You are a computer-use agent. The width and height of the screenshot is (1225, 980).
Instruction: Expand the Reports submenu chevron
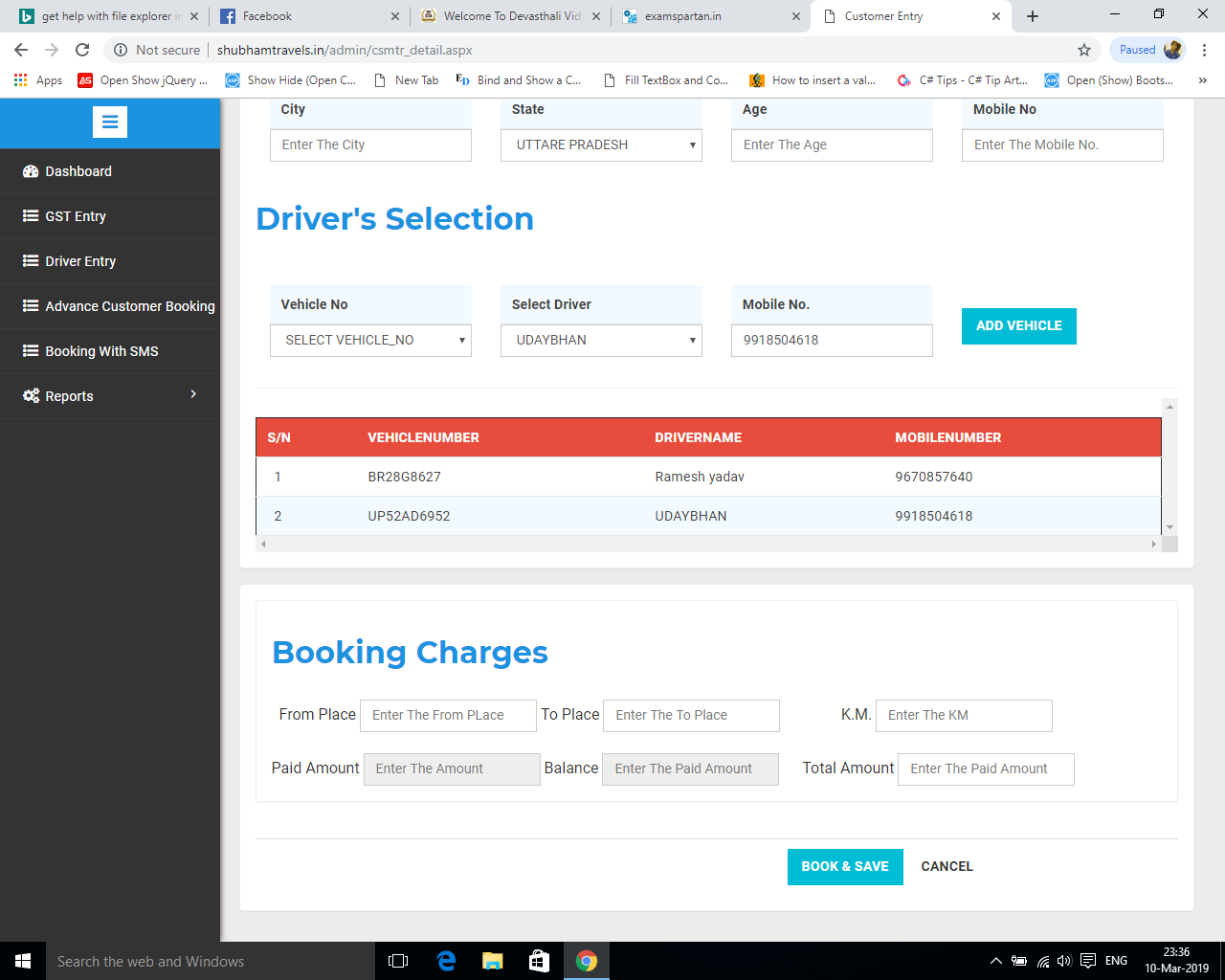(x=193, y=394)
